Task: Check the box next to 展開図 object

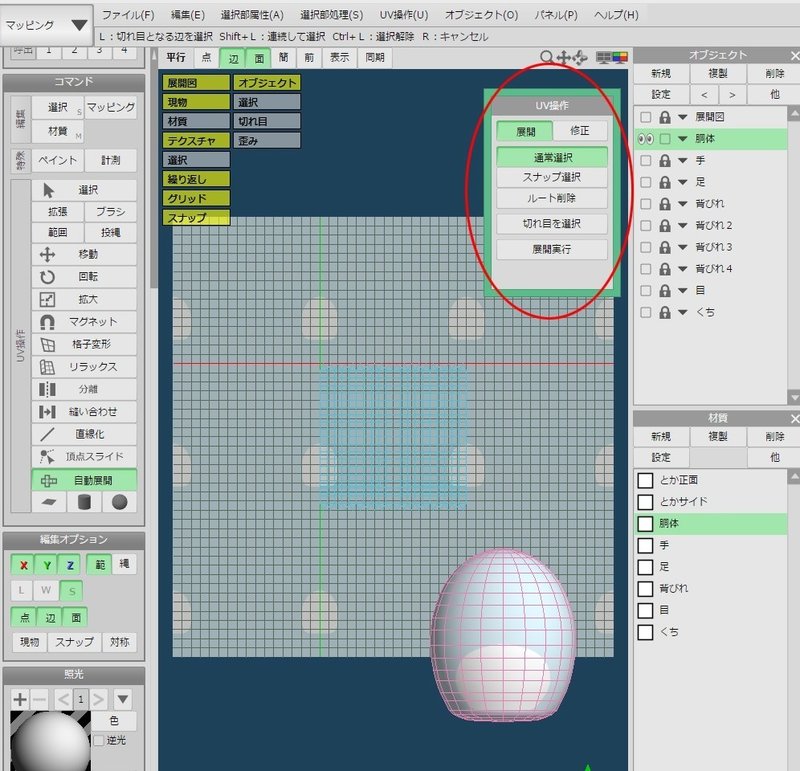Action: [645, 117]
